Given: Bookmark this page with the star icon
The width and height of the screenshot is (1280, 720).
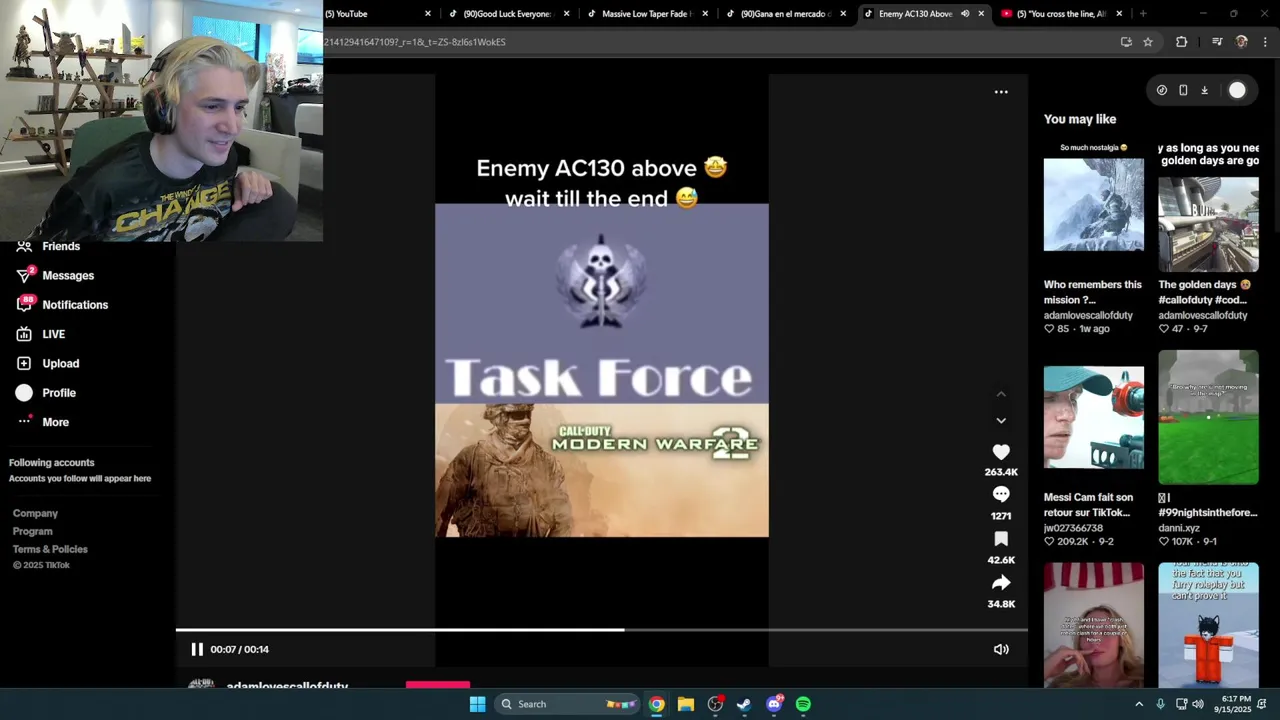Looking at the screenshot, I should [x=1148, y=42].
